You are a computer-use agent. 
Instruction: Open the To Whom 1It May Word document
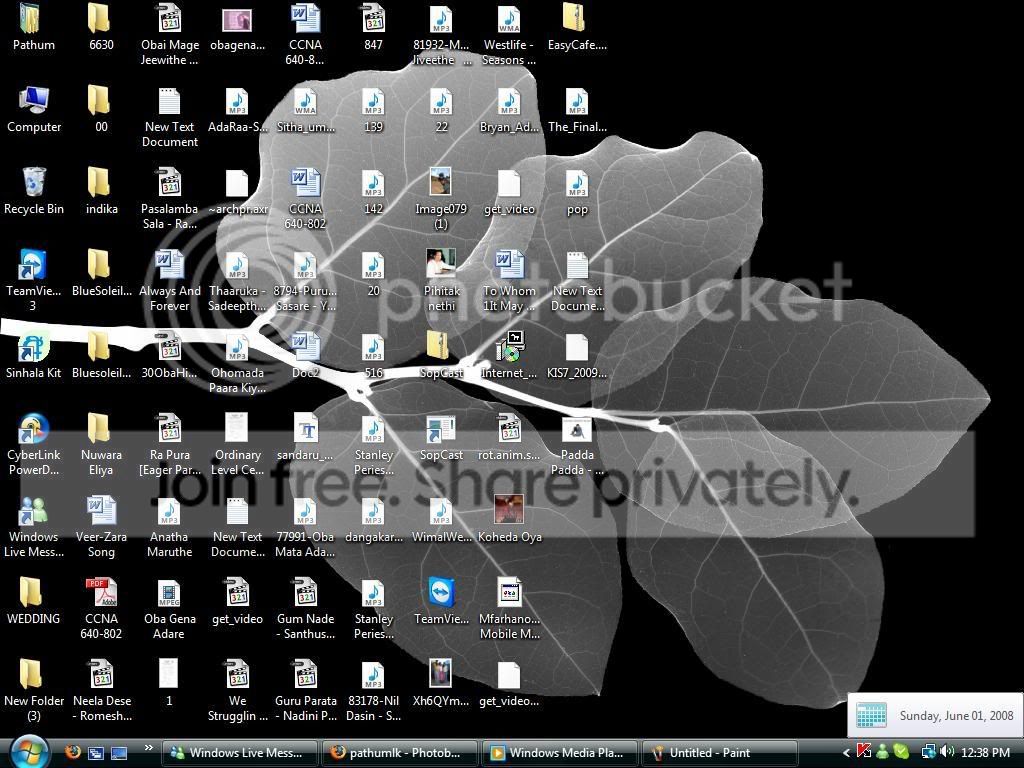pyautogui.click(x=509, y=264)
